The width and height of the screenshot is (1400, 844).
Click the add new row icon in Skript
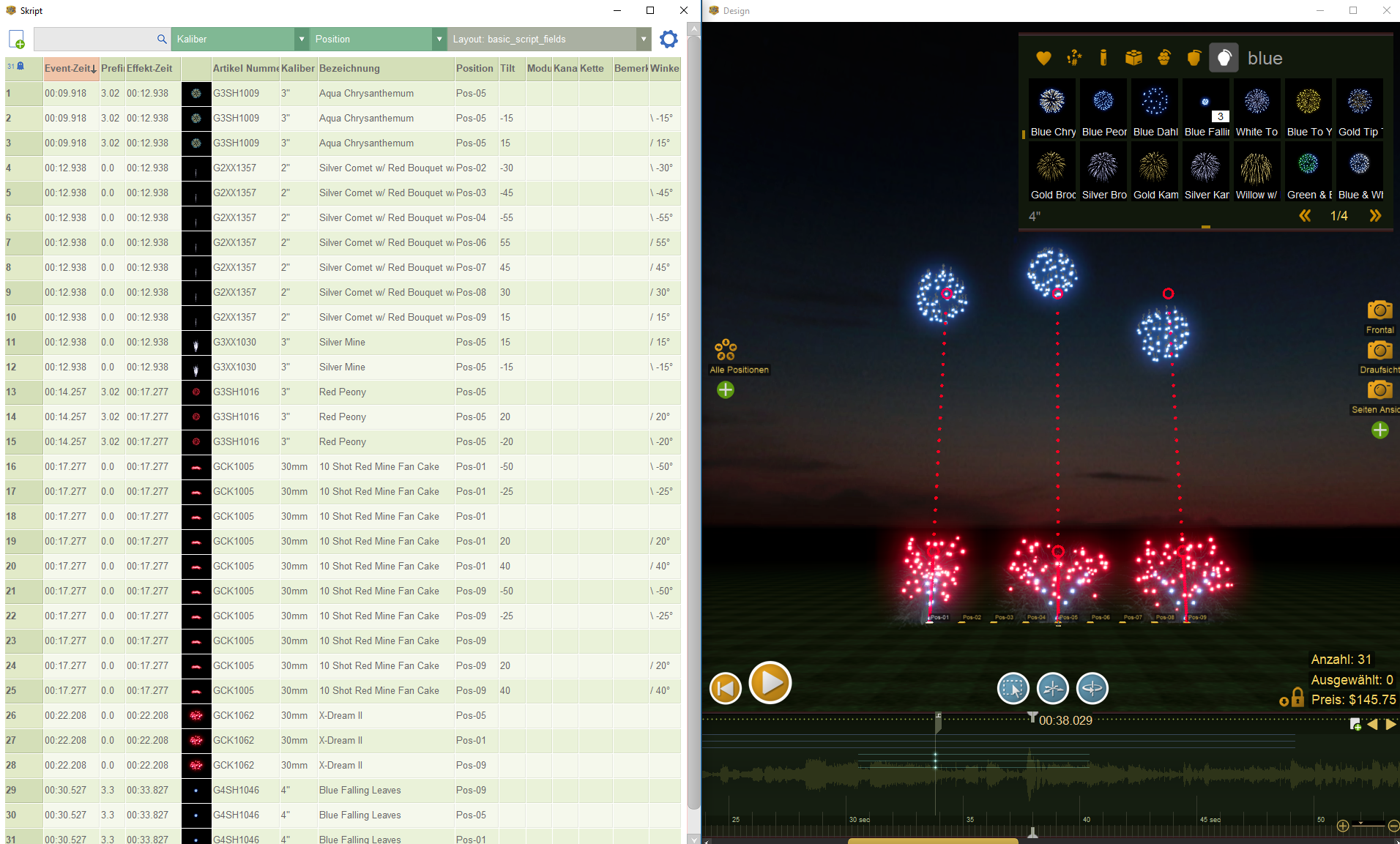point(17,40)
